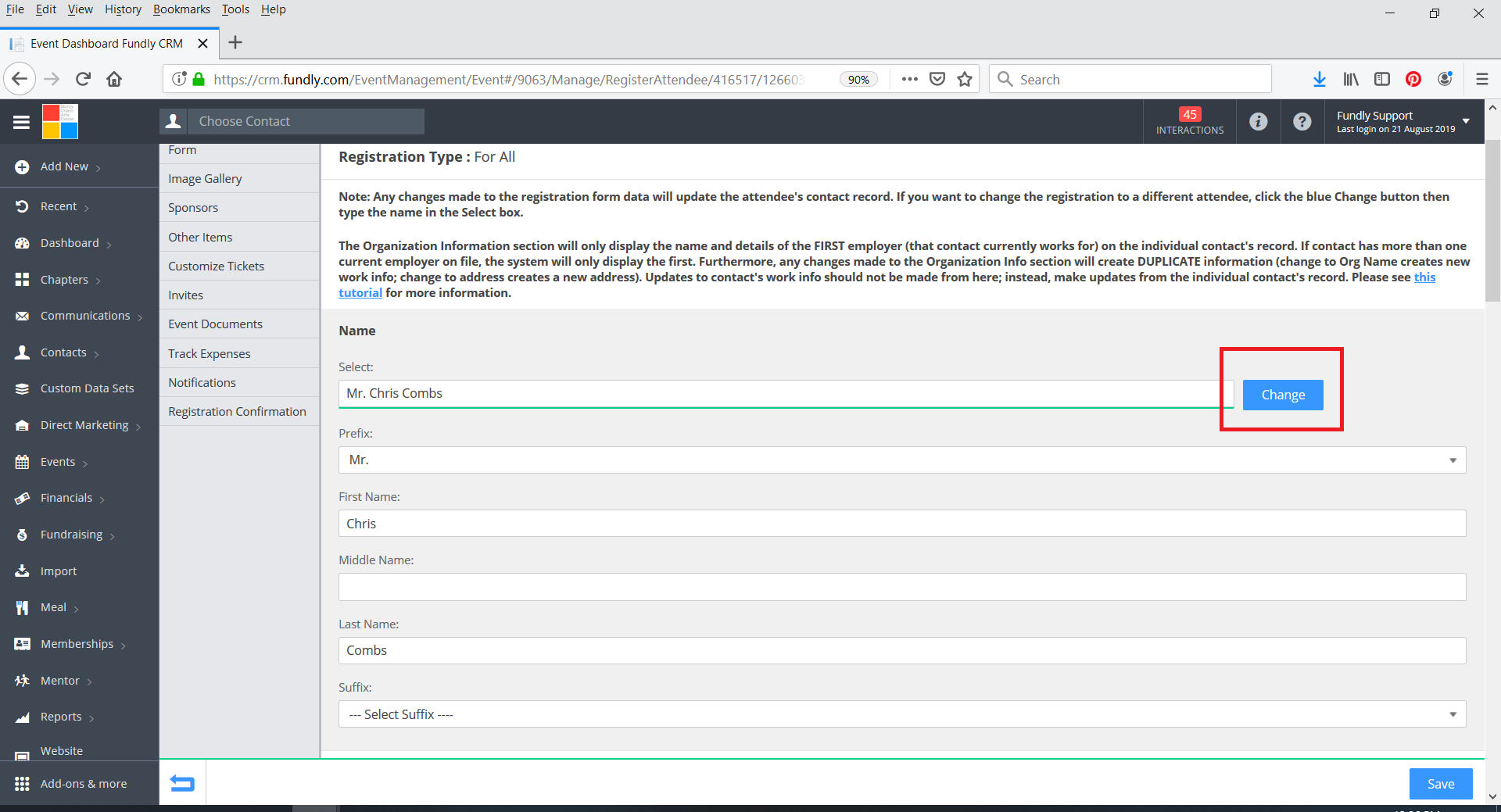Click the Events calendar icon
The width and height of the screenshot is (1501, 812).
[22, 462]
